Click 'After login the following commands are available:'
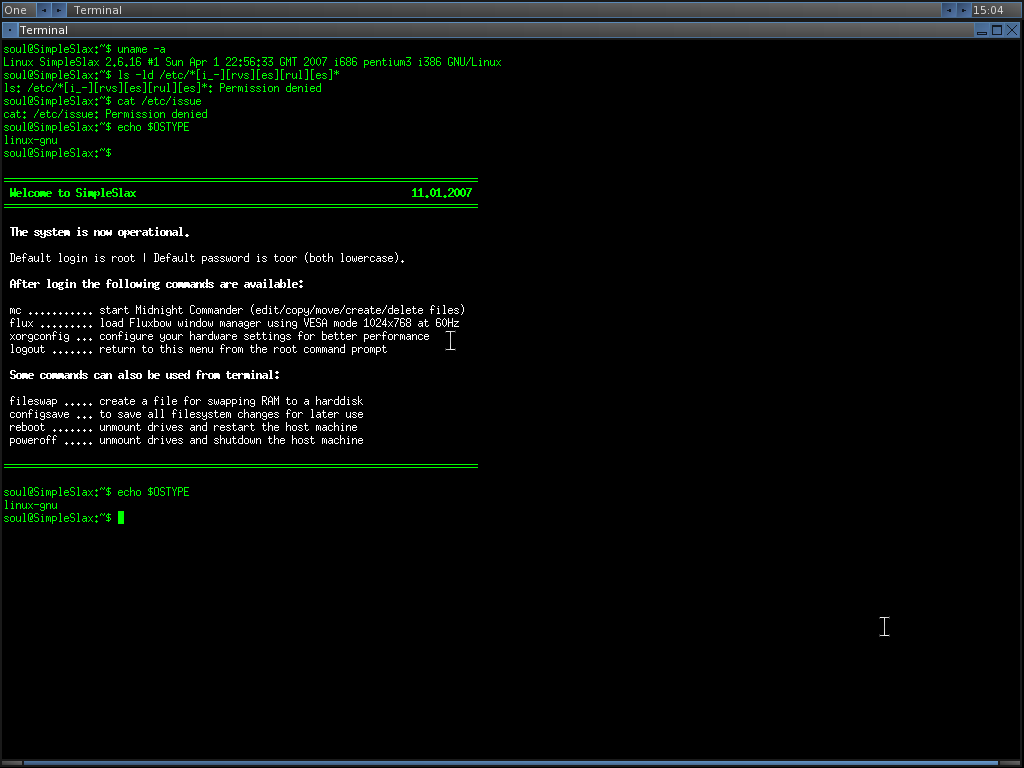 tap(156, 284)
